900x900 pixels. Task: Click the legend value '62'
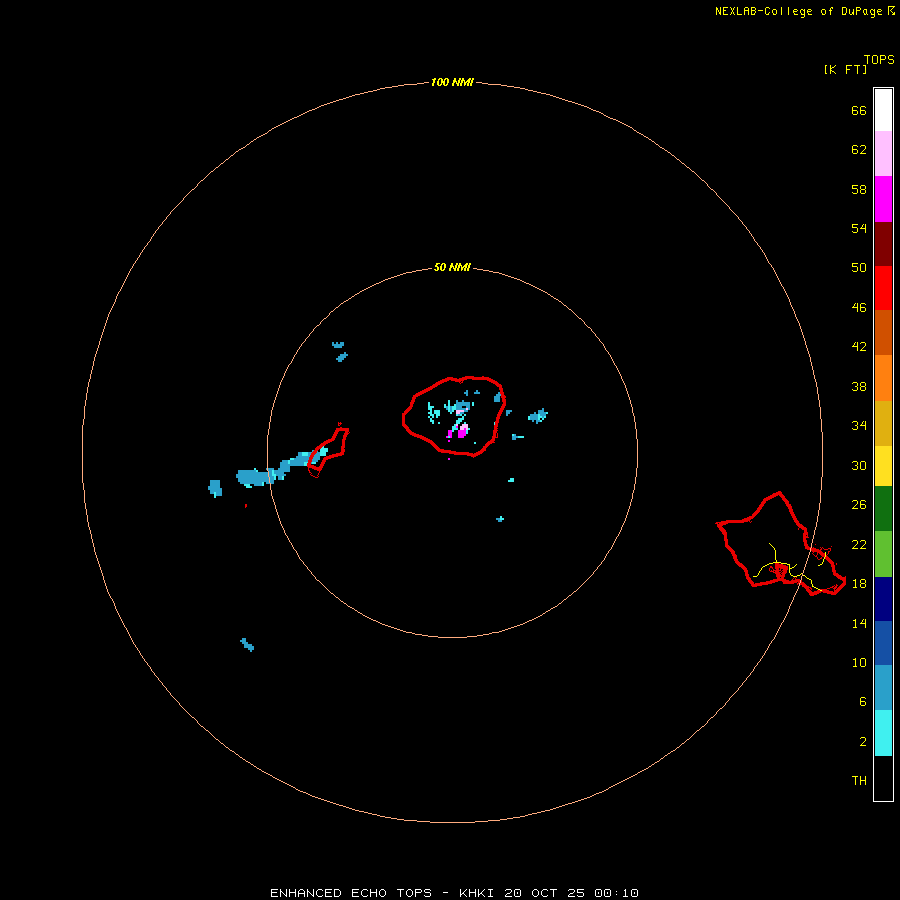859,149
